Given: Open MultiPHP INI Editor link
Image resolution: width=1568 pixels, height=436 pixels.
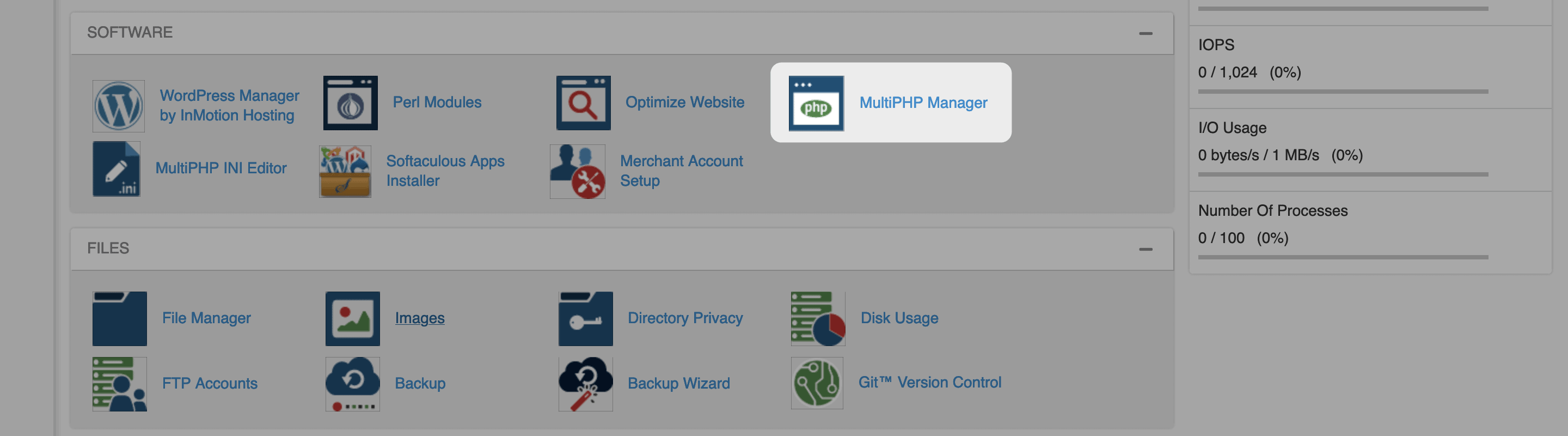Looking at the screenshot, I should pyautogui.click(x=221, y=168).
